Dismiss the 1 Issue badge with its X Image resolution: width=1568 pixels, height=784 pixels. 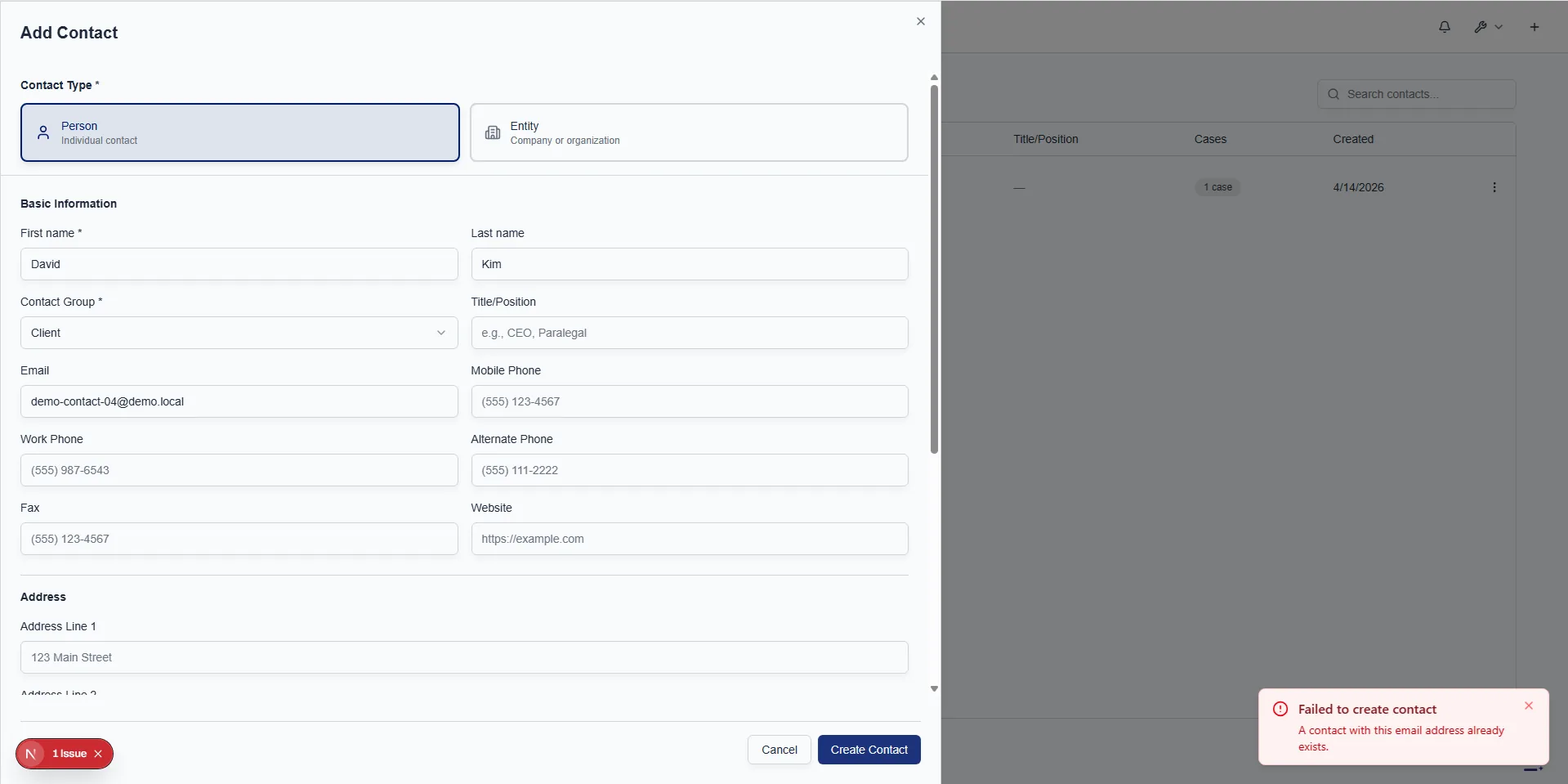(98, 754)
